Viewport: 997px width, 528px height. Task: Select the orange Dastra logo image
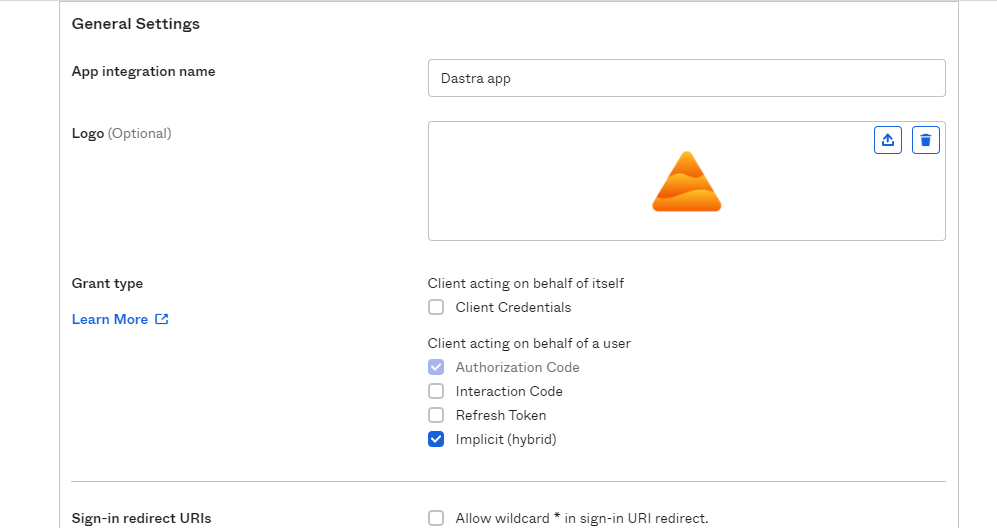(687, 182)
